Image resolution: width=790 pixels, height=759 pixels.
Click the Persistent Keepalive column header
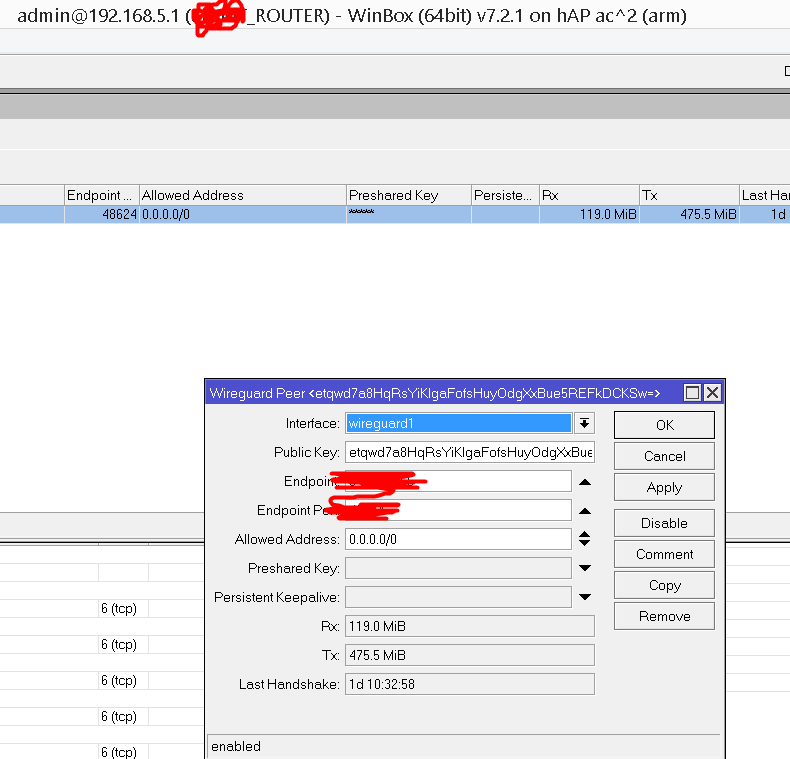click(505, 195)
